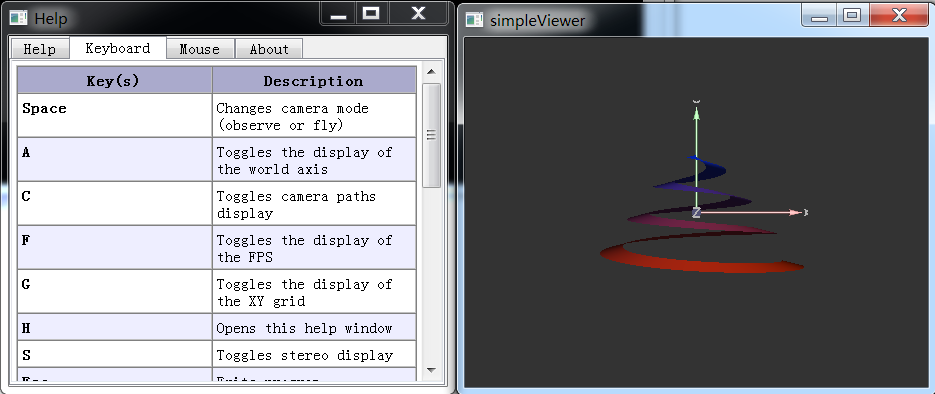Screen dimensions: 935x394
Task: Click the Z axis label in viewer
Action: 696,213
